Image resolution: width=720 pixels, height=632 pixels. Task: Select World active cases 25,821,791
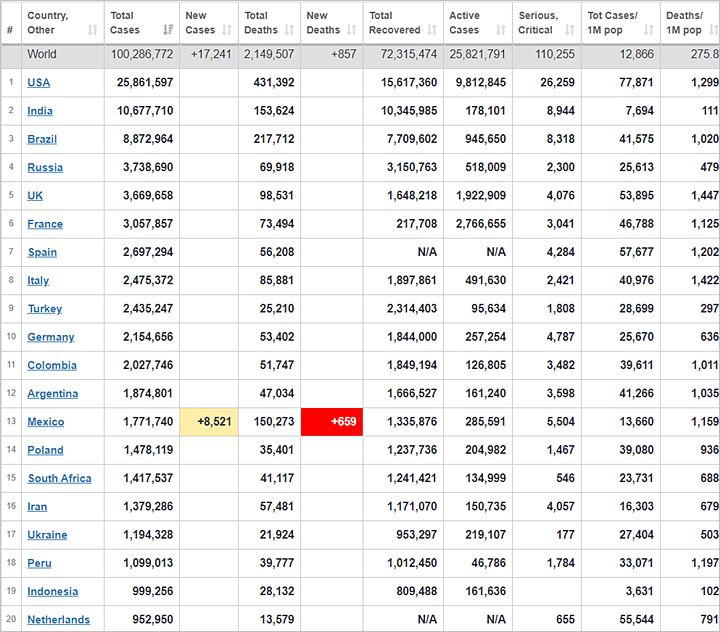click(x=478, y=54)
